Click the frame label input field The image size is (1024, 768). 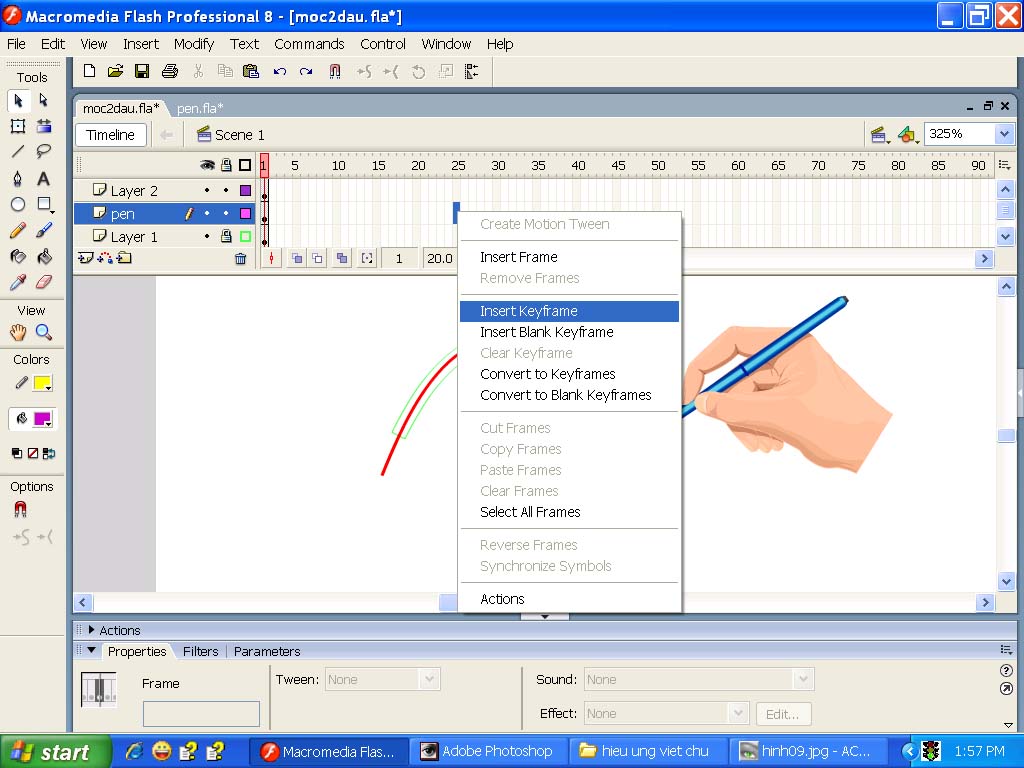(x=201, y=714)
